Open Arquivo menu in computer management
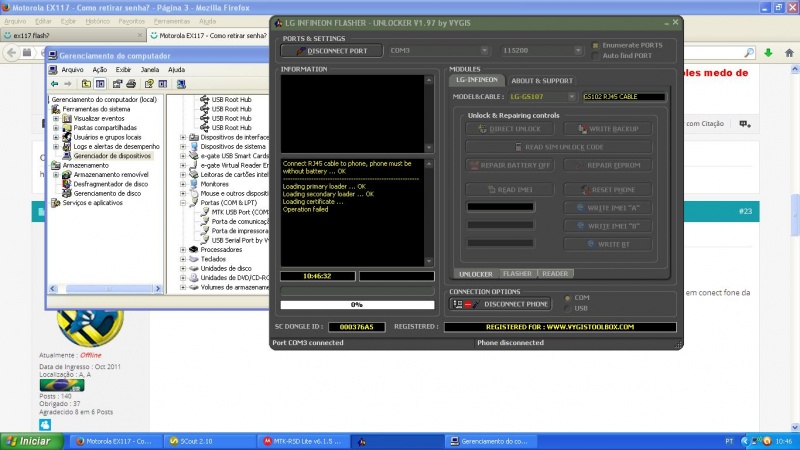The image size is (800, 450). pyautogui.click(x=72, y=70)
